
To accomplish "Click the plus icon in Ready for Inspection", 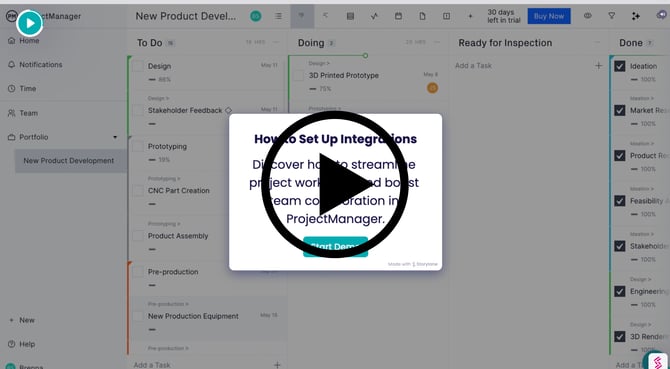I will (x=599, y=66).
